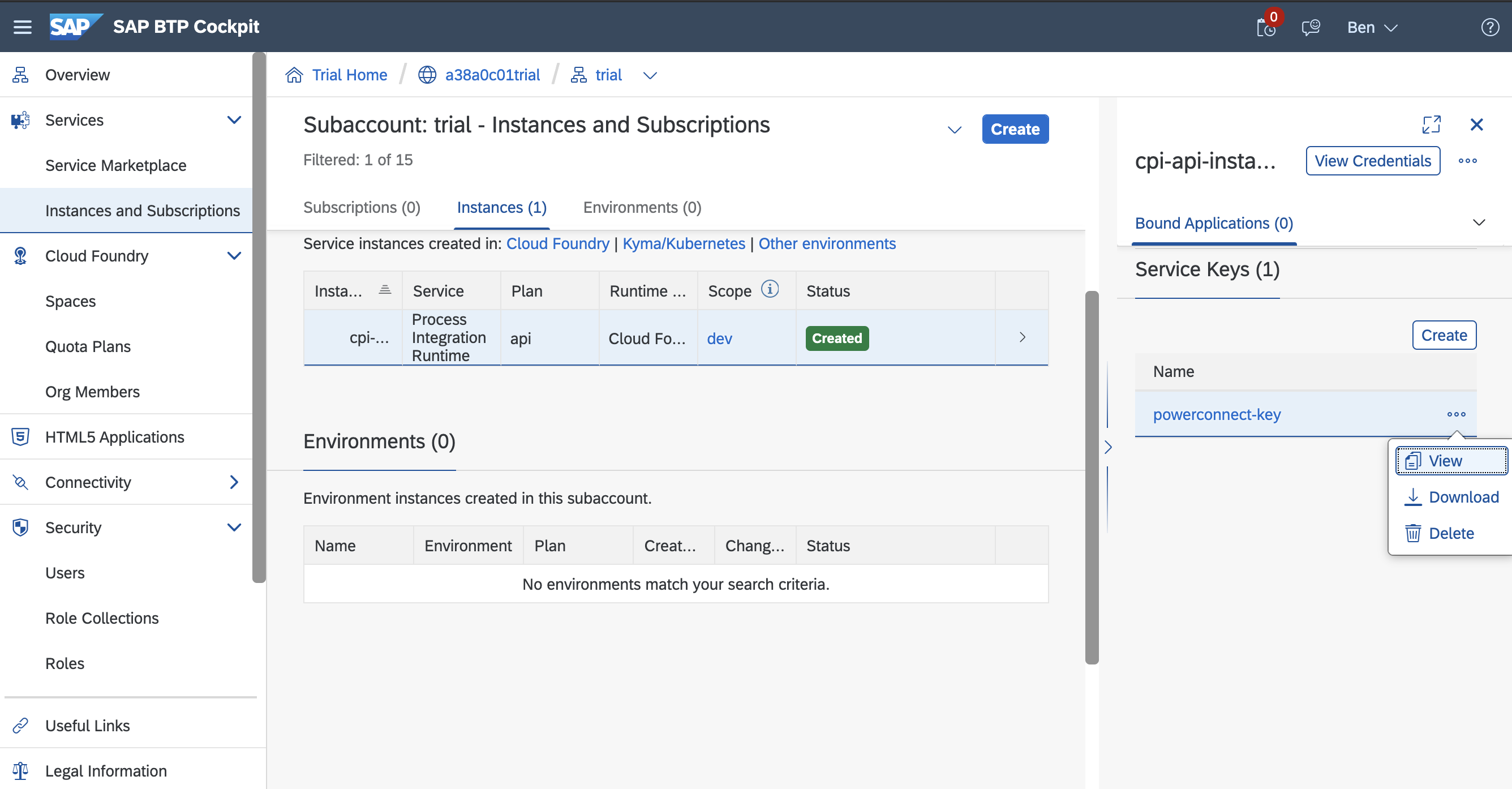1512x789 pixels.
Task: Switch to the Subscriptions (0) tab
Action: (362, 207)
